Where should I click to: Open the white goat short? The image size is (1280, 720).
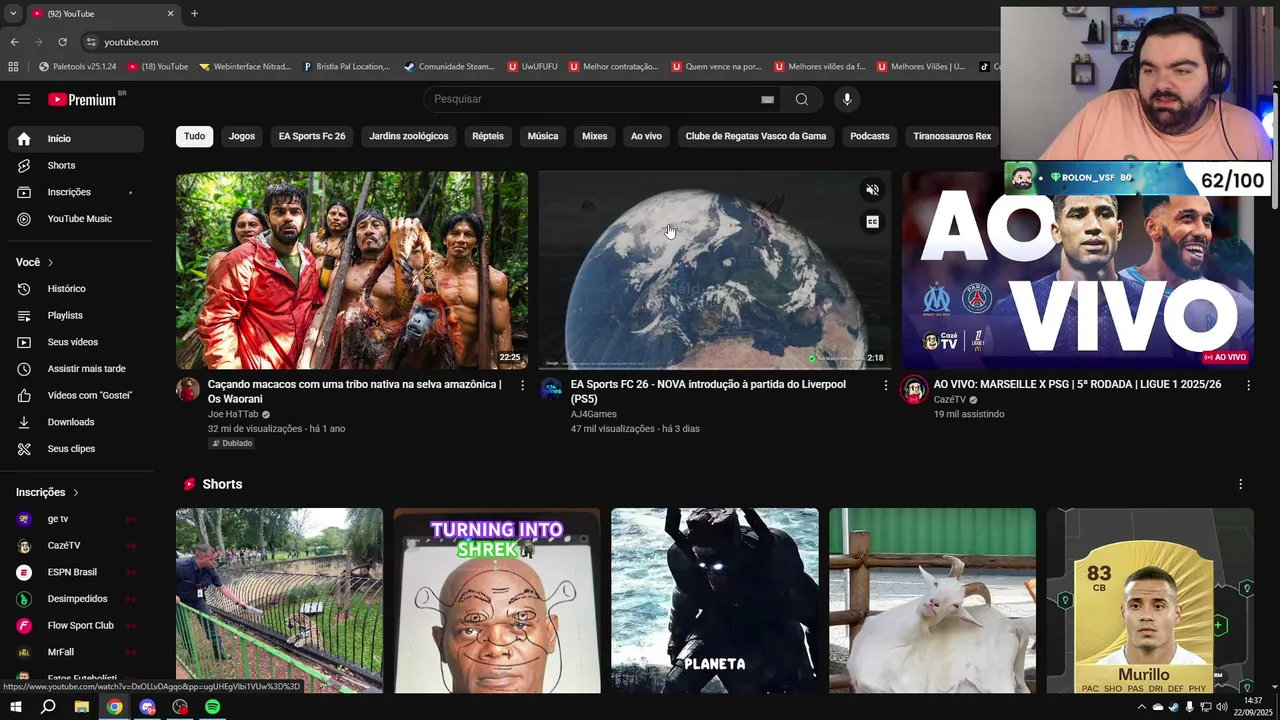(x=932, y=600)
